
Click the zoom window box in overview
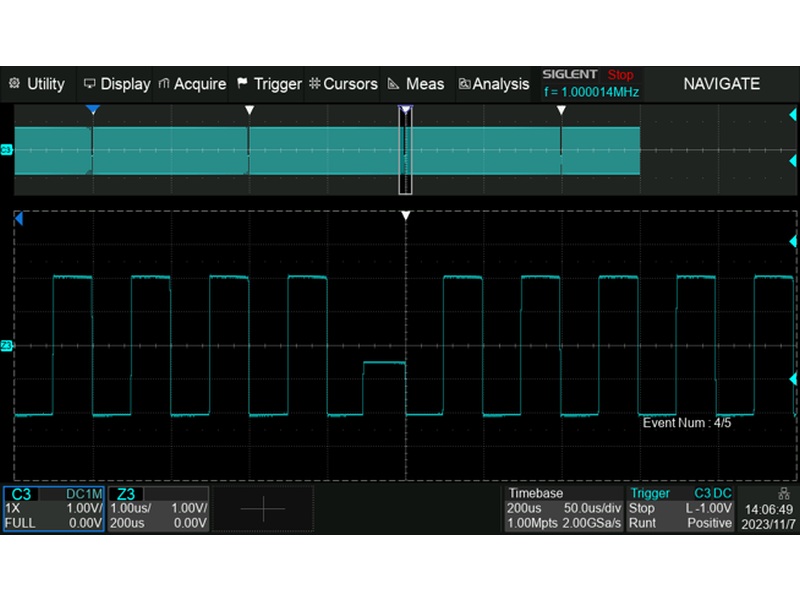405,152
